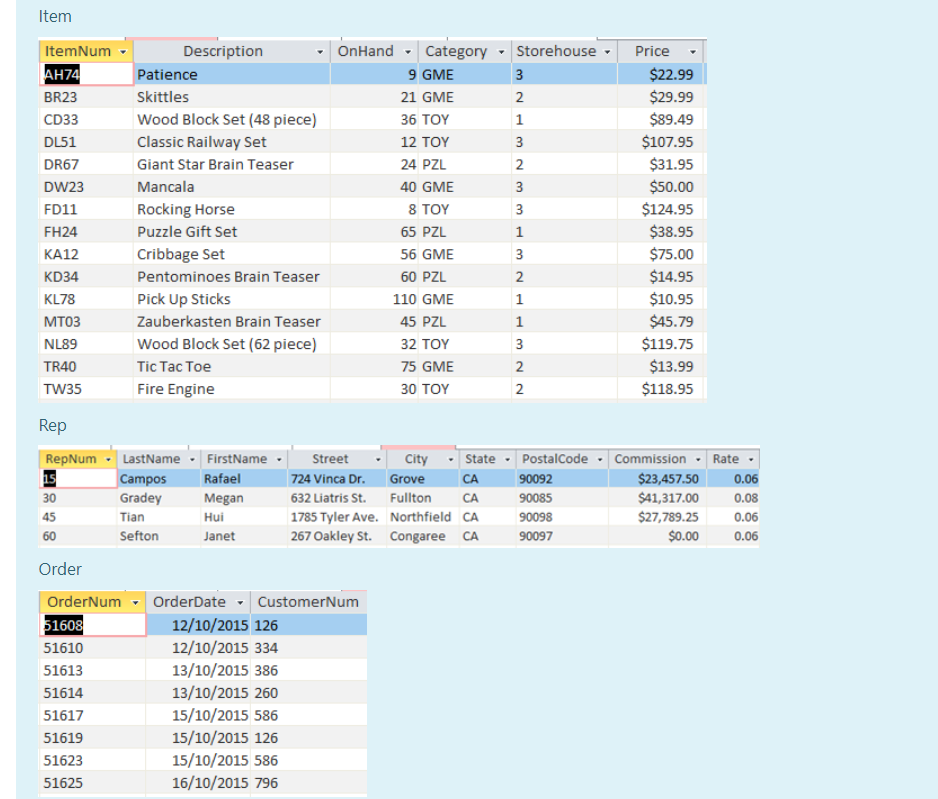The image size is (938, 799).
Task: Open the OrderDate filter dropdown
Action: click(238, 601)
